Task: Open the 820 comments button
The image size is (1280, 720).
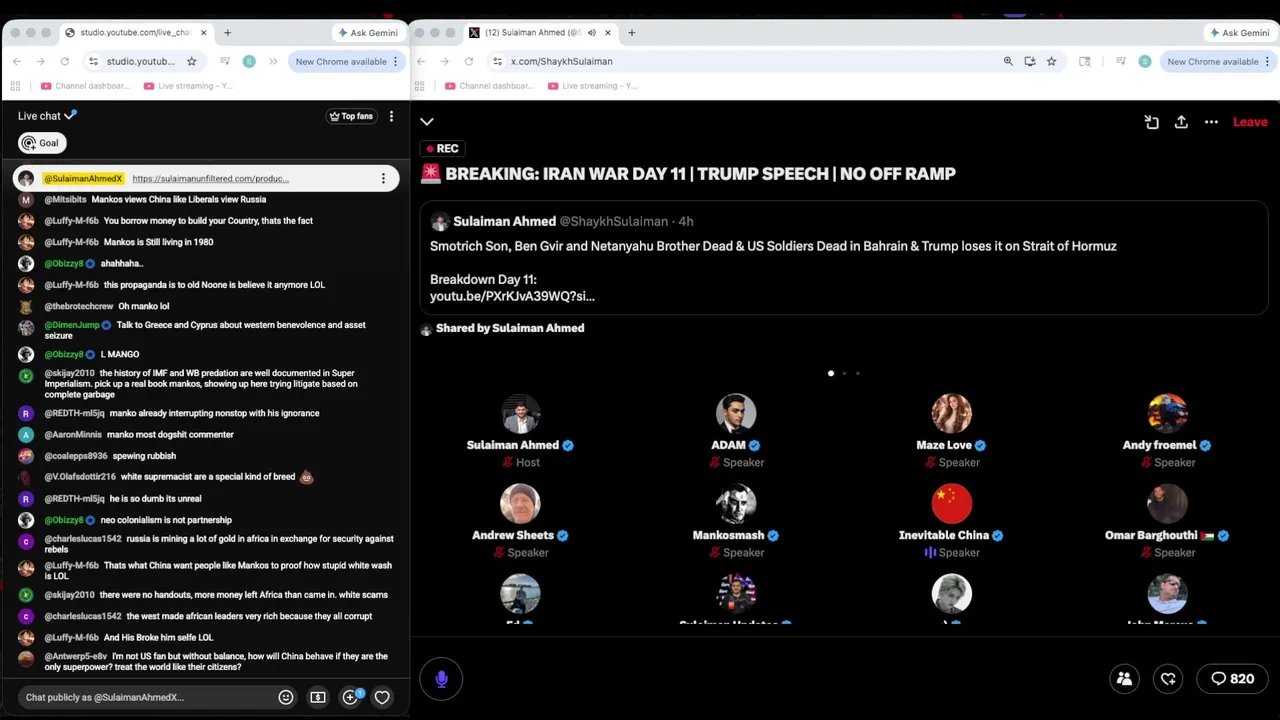Action: point(1232,679)
